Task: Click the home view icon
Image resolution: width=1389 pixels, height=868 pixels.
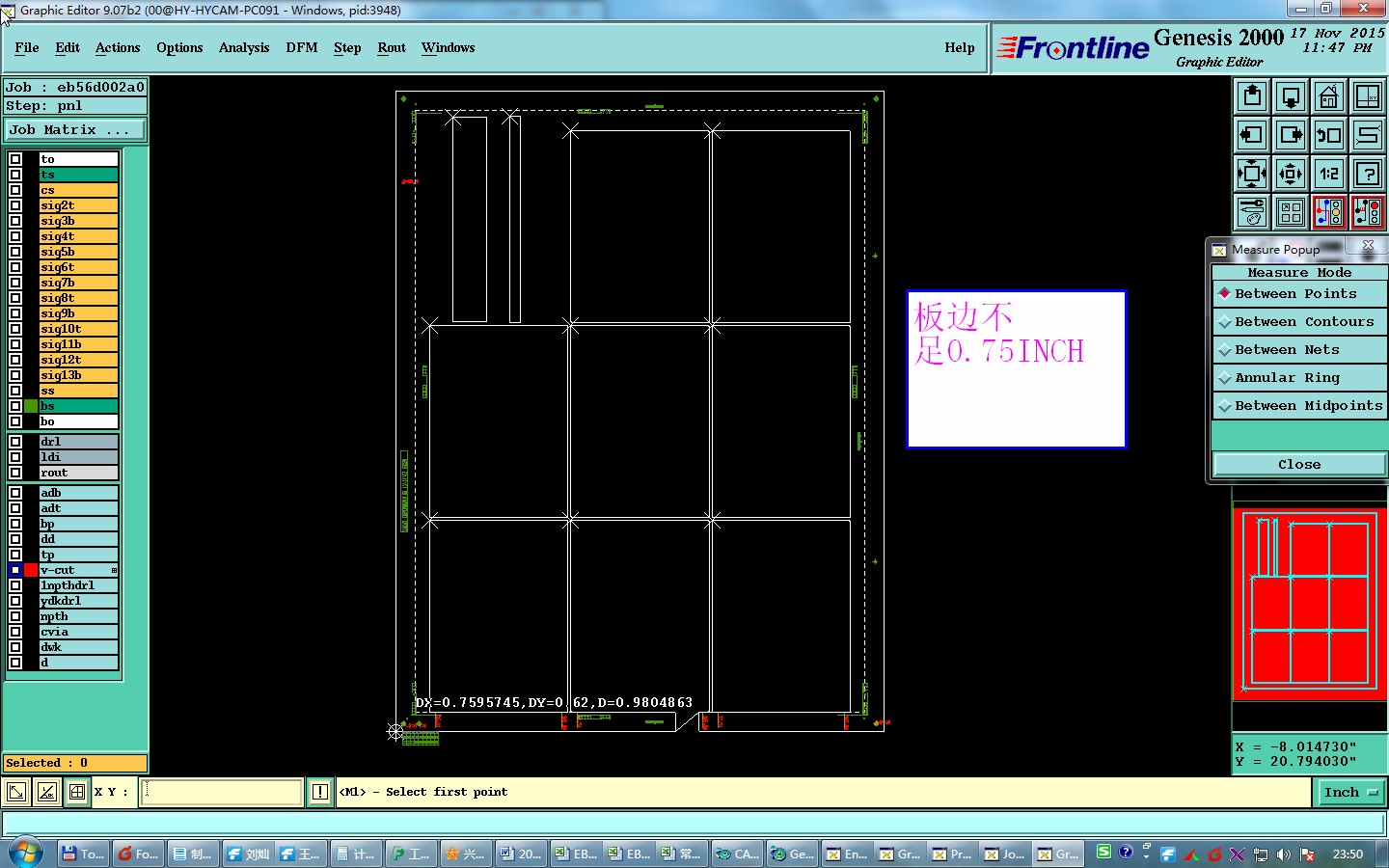Action: (x=1329, y=96)
